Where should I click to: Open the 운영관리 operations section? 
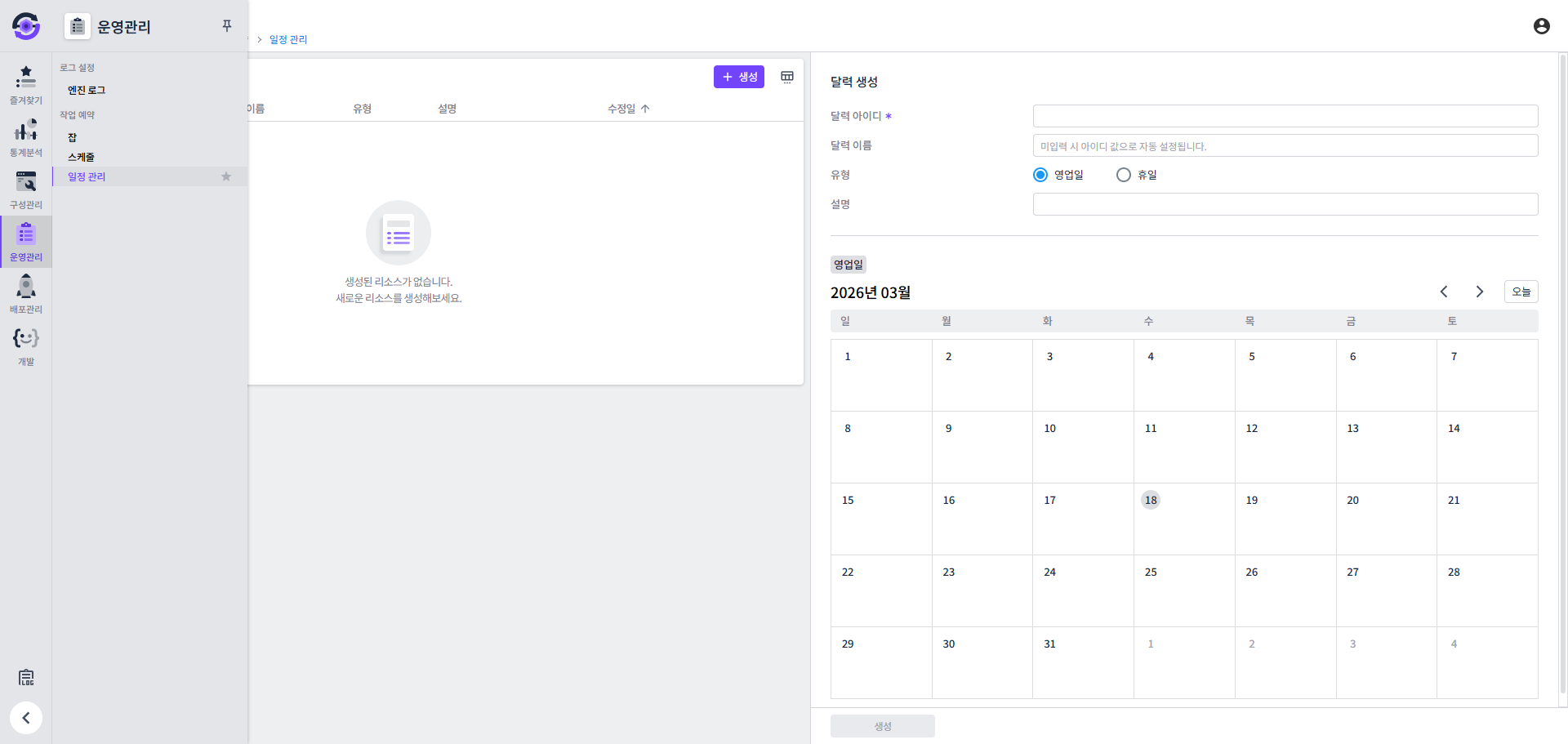tap(26, 242)
